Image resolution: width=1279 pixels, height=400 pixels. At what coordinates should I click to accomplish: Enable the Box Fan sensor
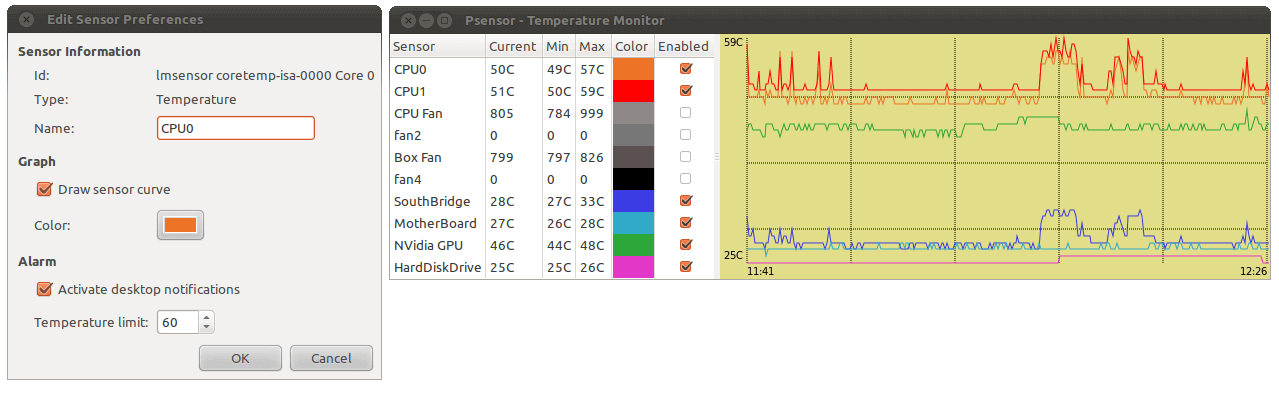pos(685,157)
